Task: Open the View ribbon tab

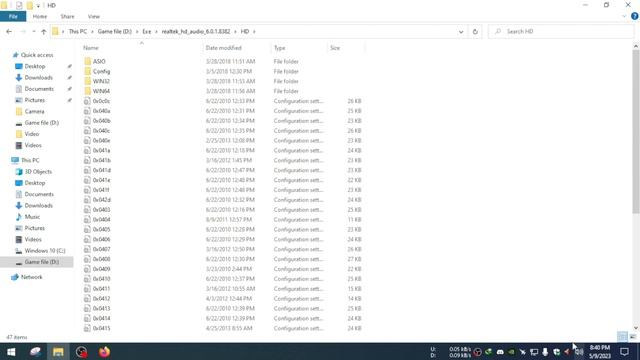Action: 93,16
